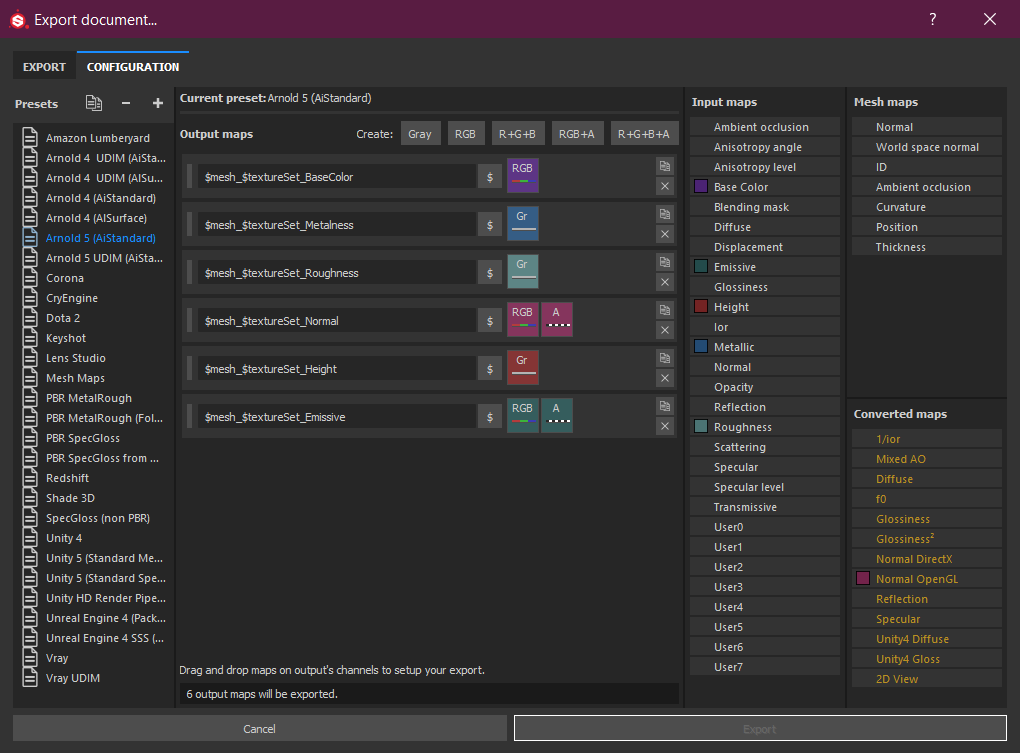The image size is (1020, 753).
Task: Select the Arnold 4 (AISurface) preset
Action: pyautogui.click(x=94, y=218)
